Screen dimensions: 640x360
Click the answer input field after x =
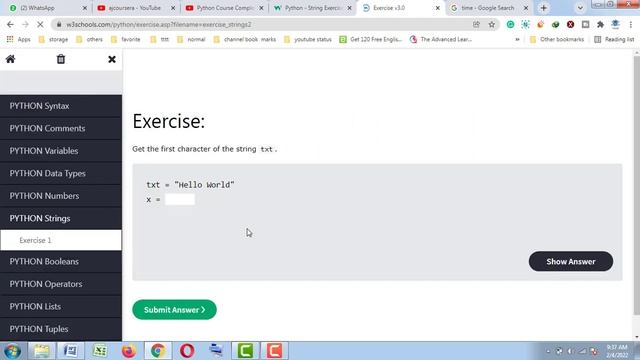(180, 200)
